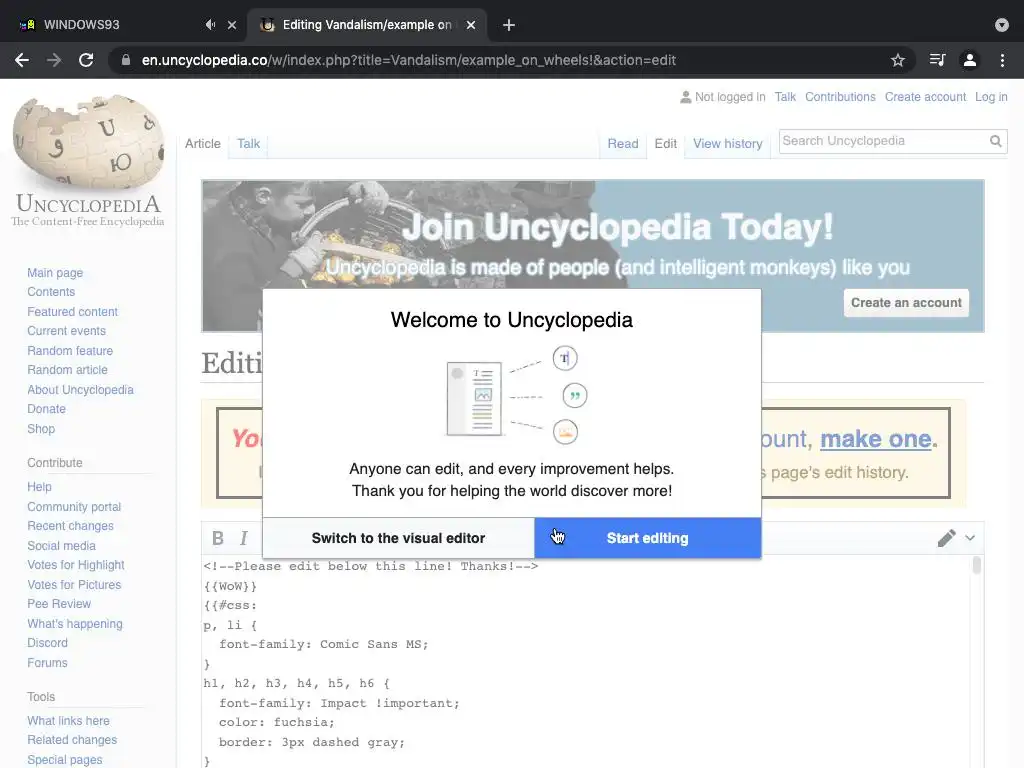This screenshot has width=1024, height=768.
Task: Open About Uncyclopedia
Action: [x=80, y=390]
